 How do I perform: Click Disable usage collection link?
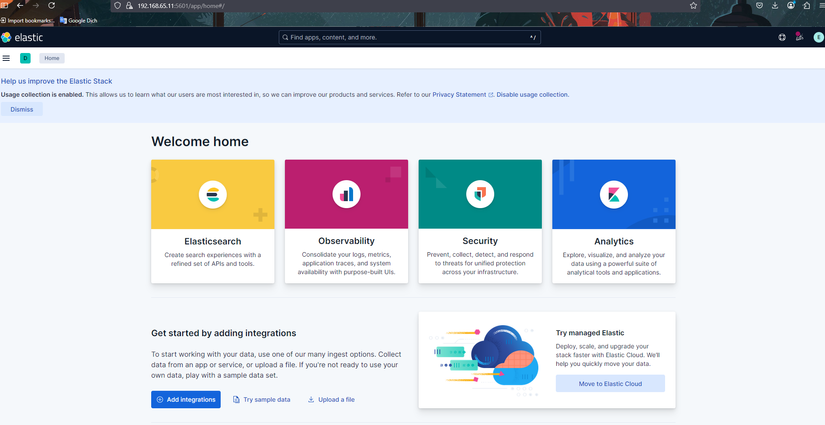(532, 95)
